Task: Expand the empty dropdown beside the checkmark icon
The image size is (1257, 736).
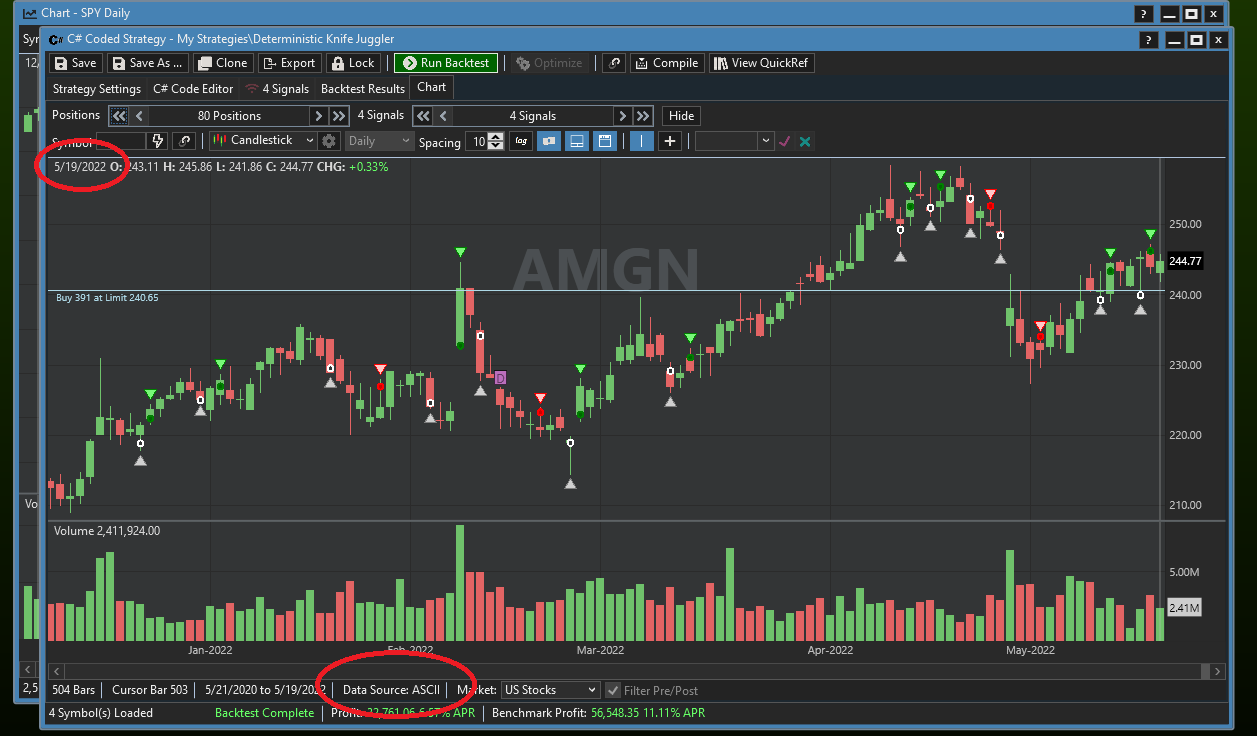Action: click(x=765, y=142)
